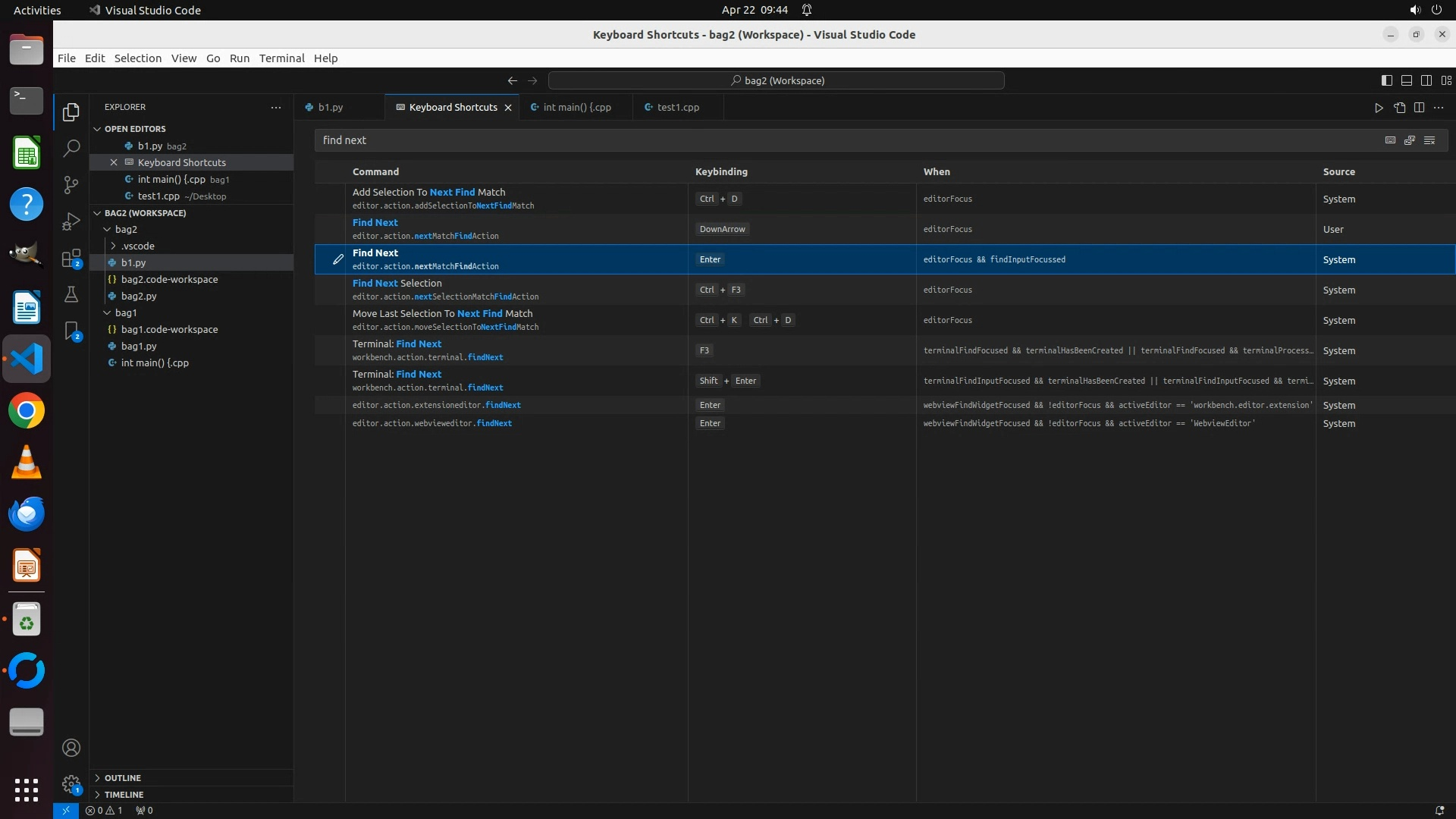This screenshot has height=819, width=1456.
Task: Collapse the bag2 folder in explorer
Action: (125, 229)
